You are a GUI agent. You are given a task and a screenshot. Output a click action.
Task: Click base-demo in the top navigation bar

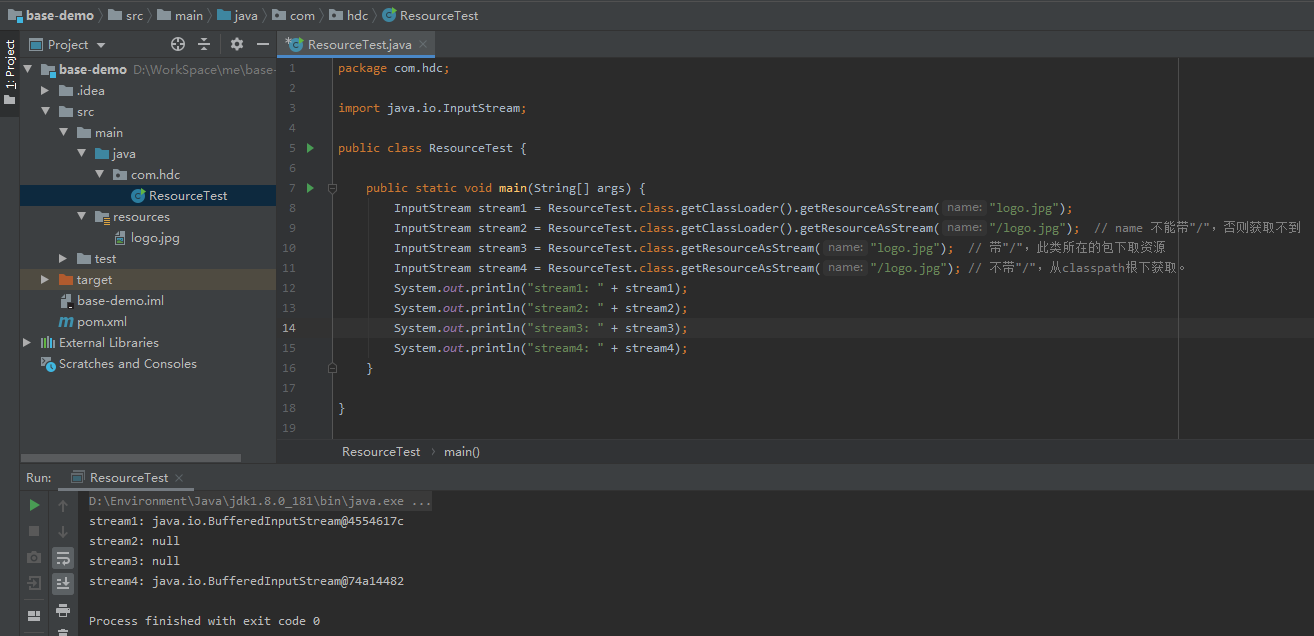[x=51, y=15]
